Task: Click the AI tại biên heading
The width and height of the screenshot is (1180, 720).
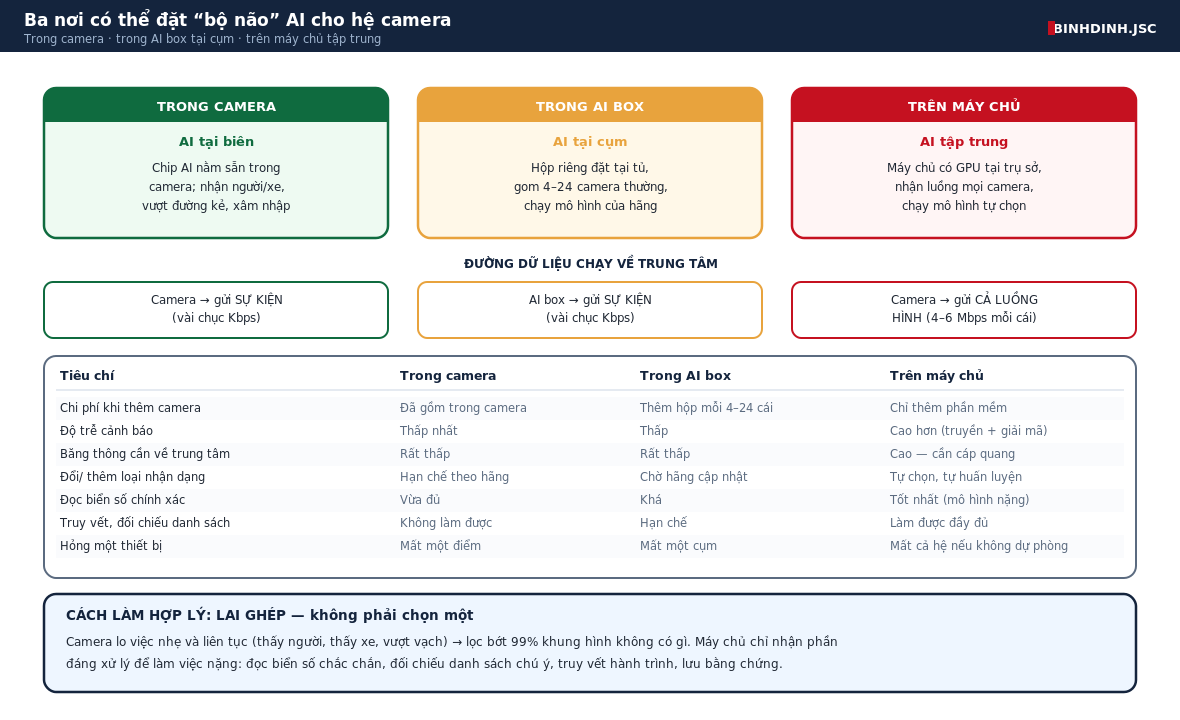Action: click(216, 141)
